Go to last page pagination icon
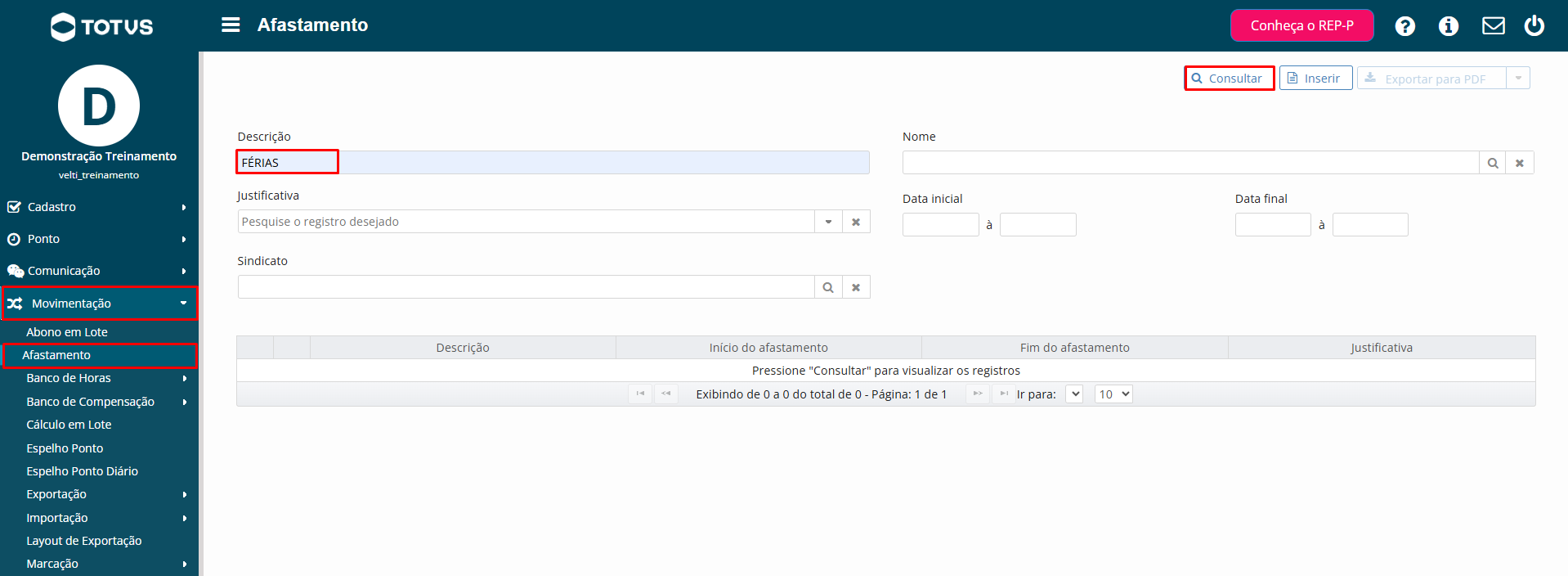Image resolution: width=1568 pixels, height=576 pixels. coord(1004,394)
